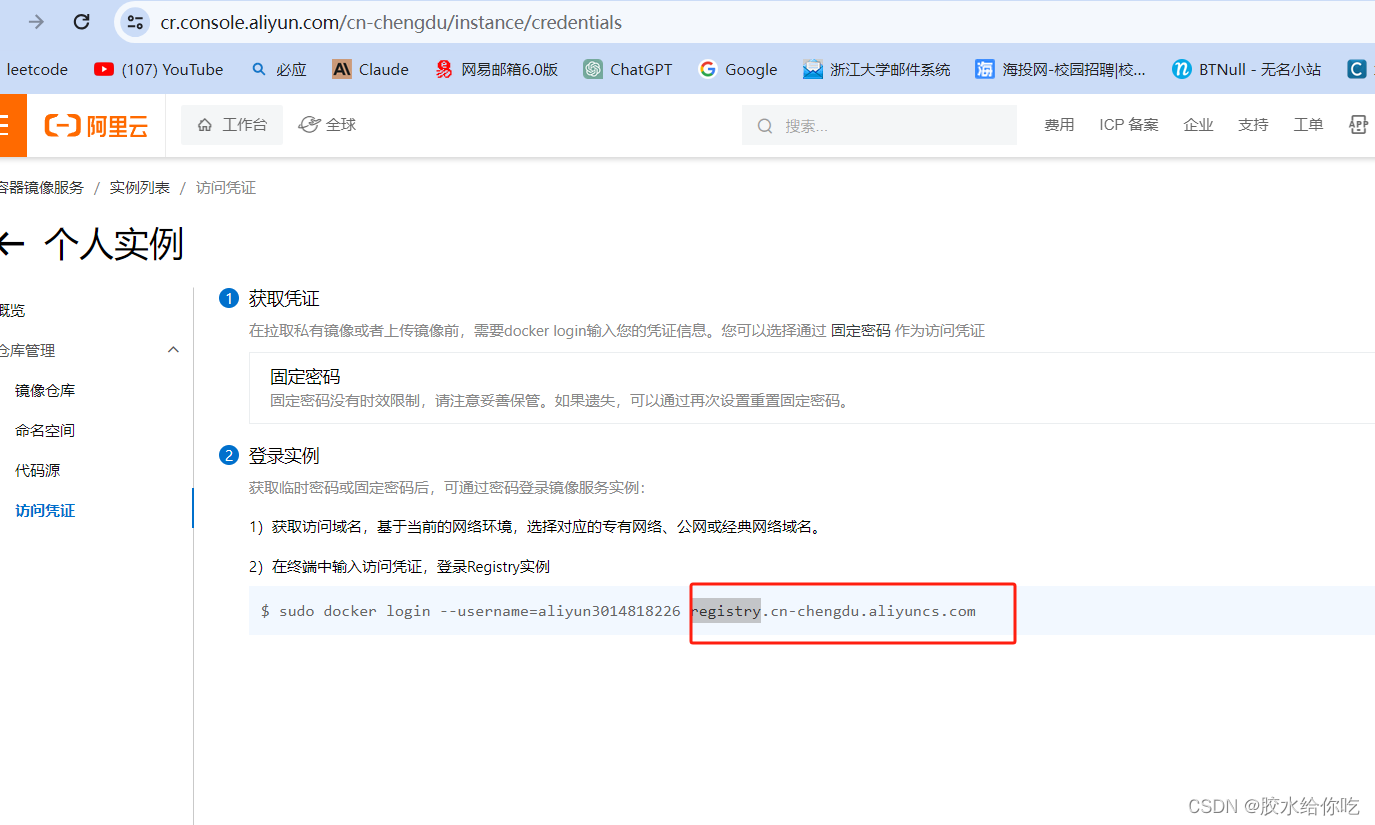
Task: Open 镜像仓库 in the sidebar
Action: [x=45, y=390]
